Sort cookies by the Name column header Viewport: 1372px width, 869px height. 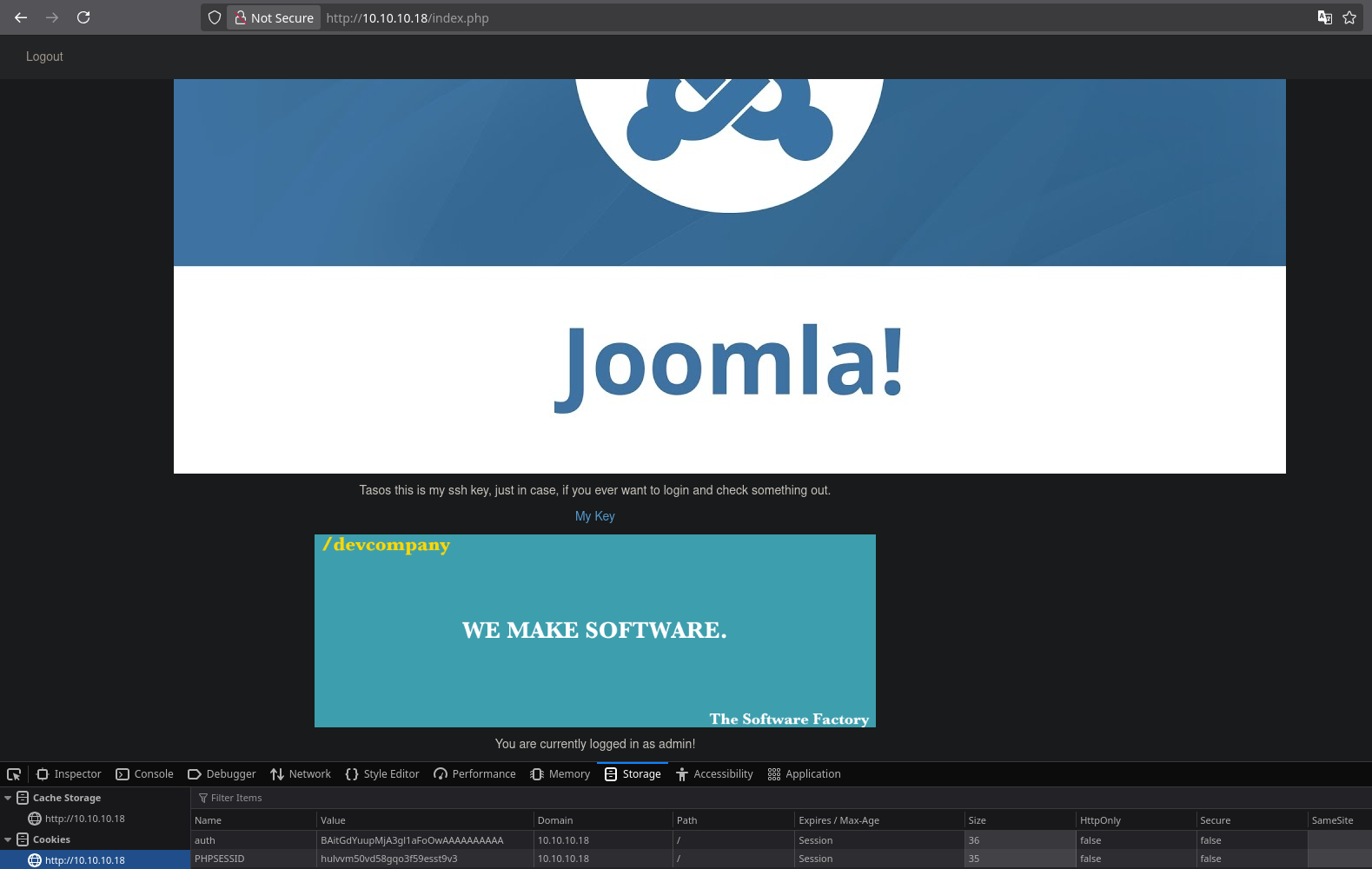(254, 820)
